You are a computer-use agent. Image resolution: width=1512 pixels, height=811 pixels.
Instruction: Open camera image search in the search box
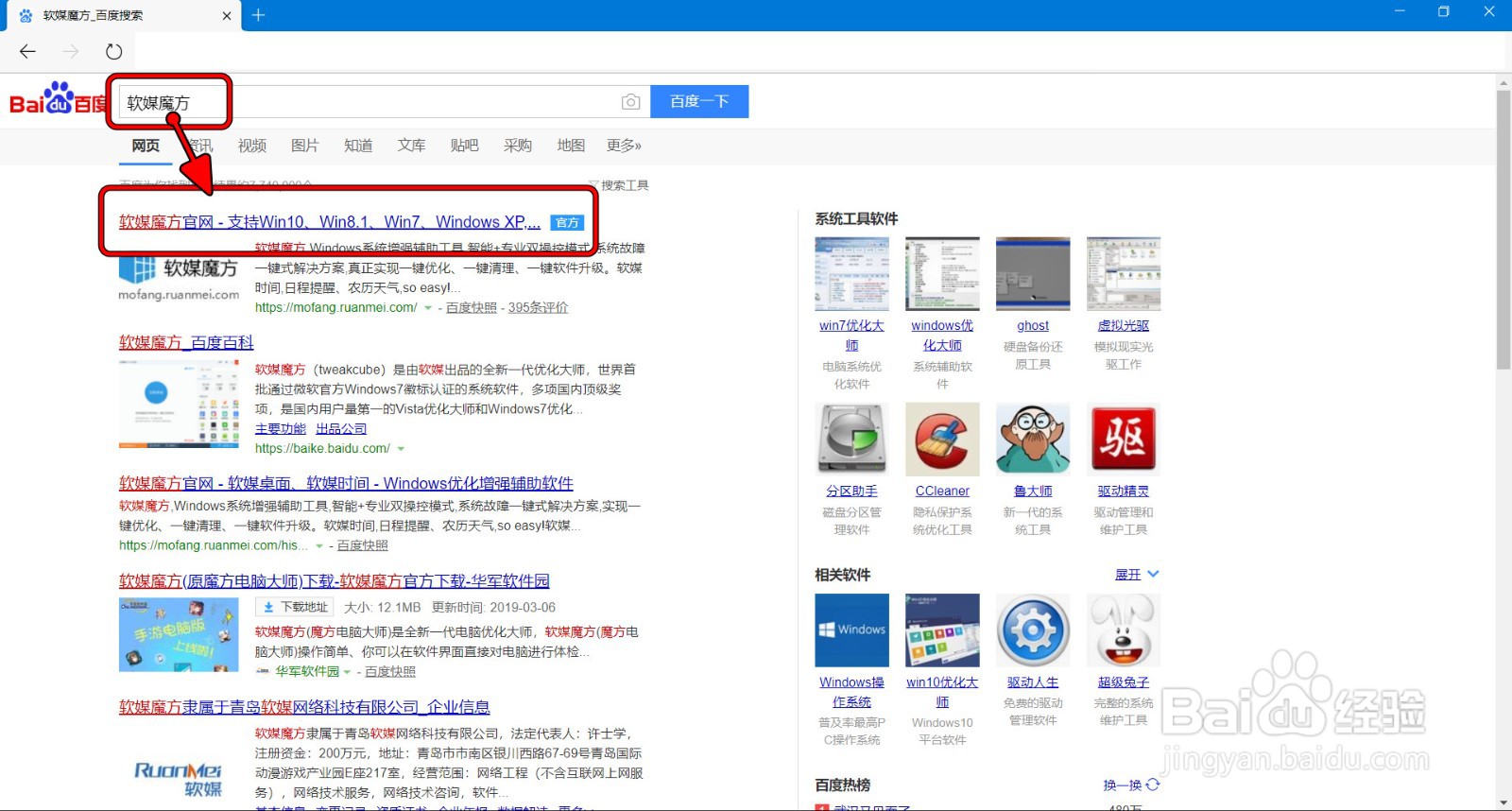point(631,102)
